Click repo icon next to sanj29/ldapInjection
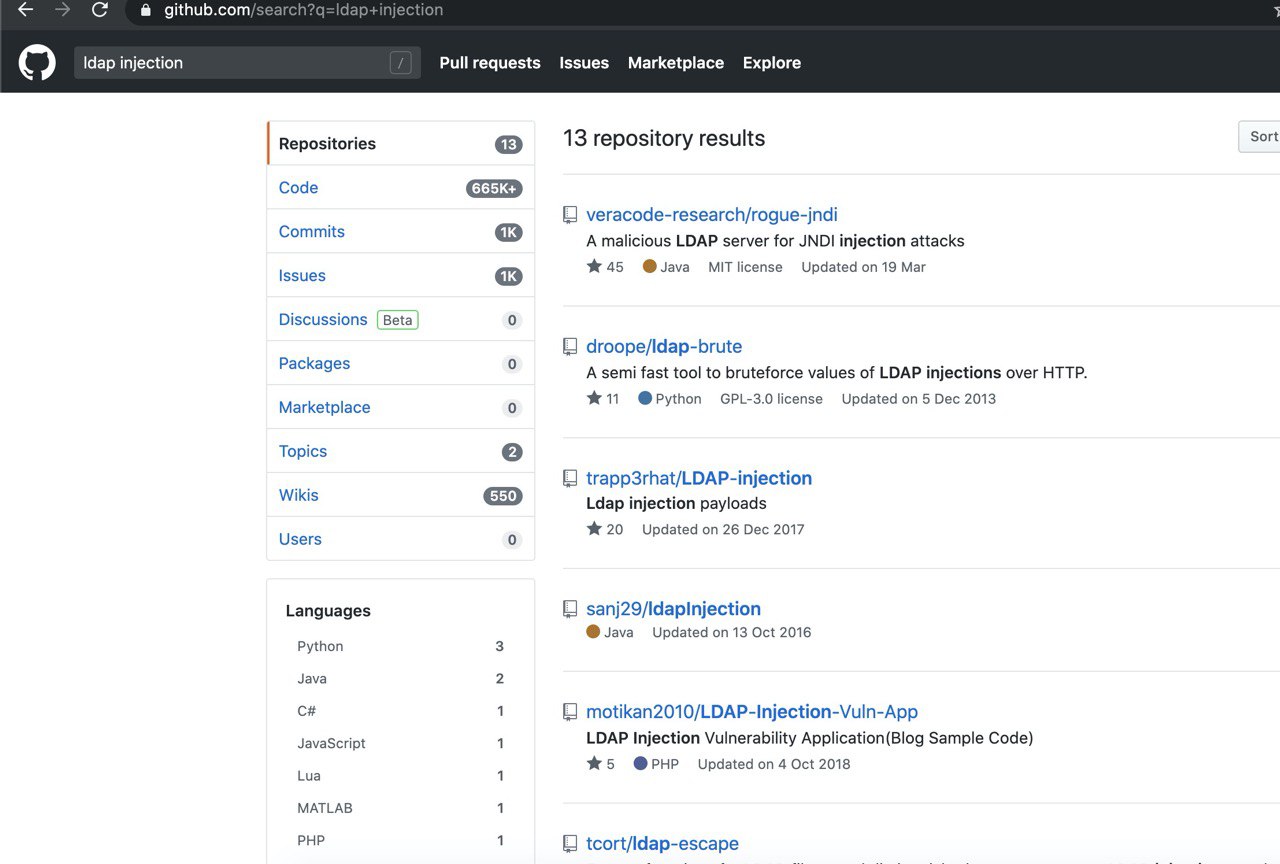 pyautogui.click(x=570, y=609)
